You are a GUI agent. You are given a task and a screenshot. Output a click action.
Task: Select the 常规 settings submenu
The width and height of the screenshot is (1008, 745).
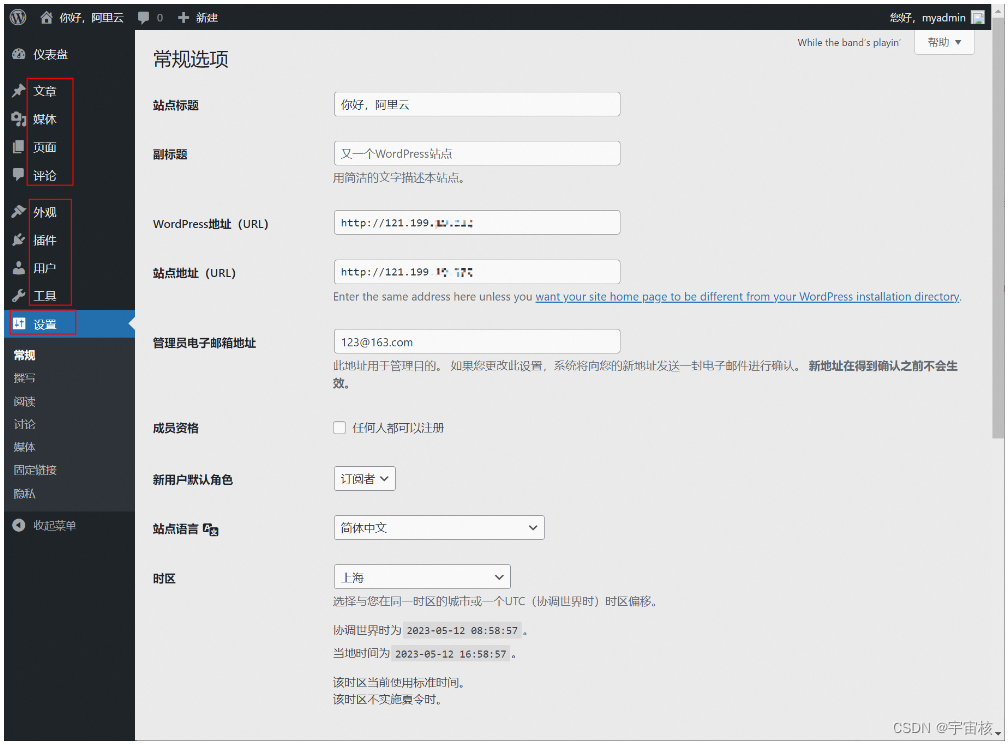pos(24,355)
